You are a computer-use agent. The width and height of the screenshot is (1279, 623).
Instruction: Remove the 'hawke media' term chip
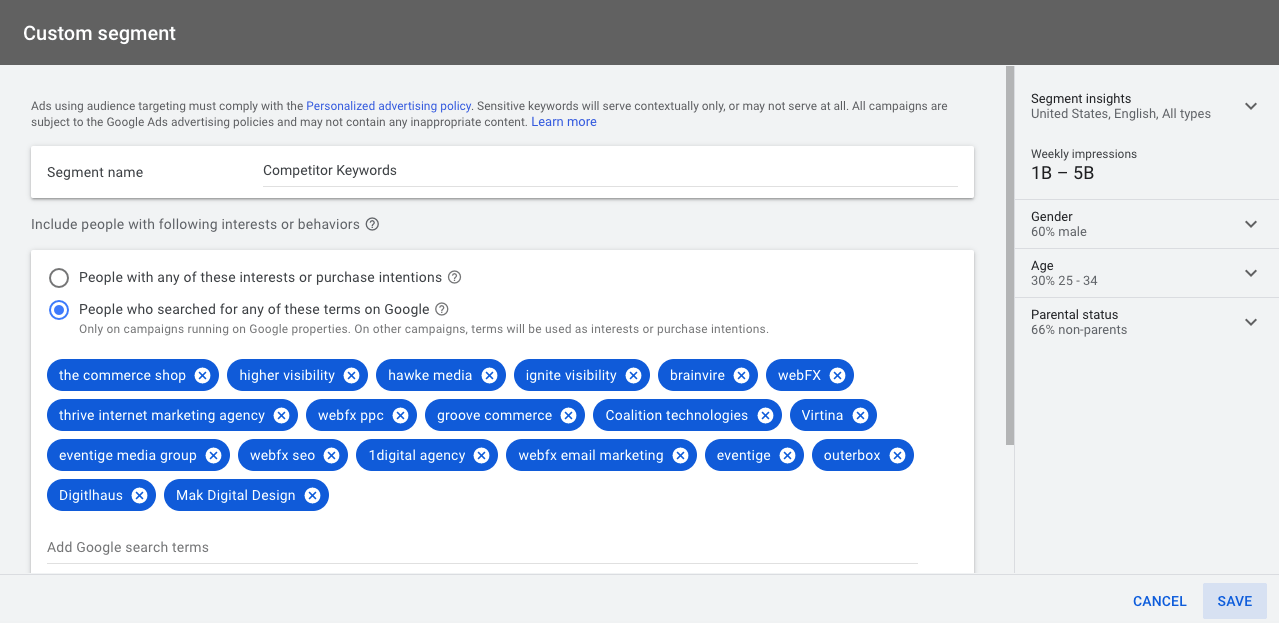point(489,375)
